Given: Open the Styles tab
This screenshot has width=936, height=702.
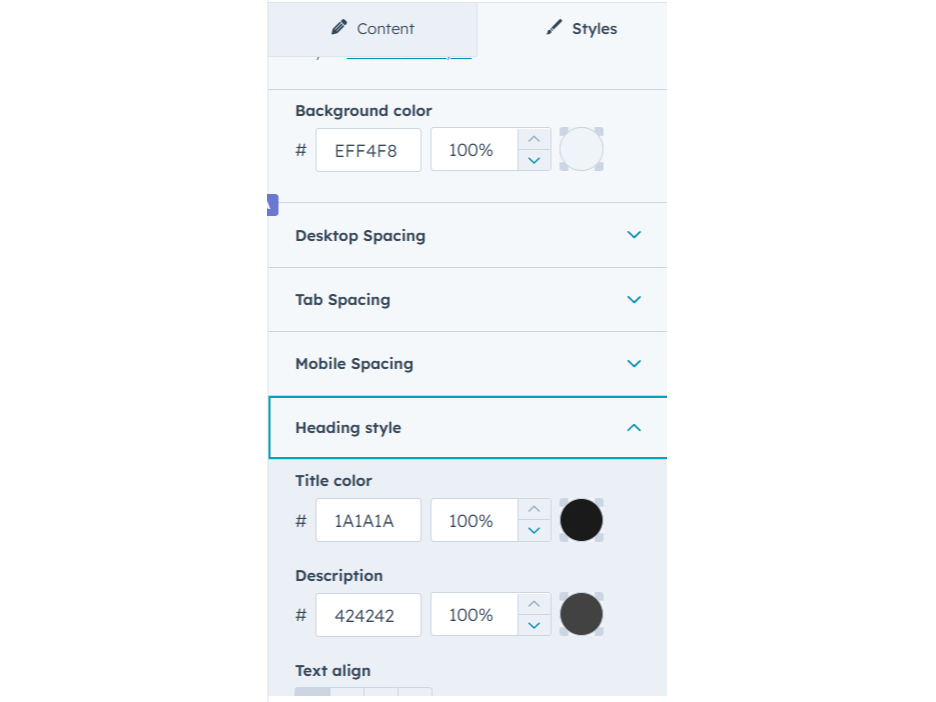Looking at the screenshot, I should click(x=581, y=29).
